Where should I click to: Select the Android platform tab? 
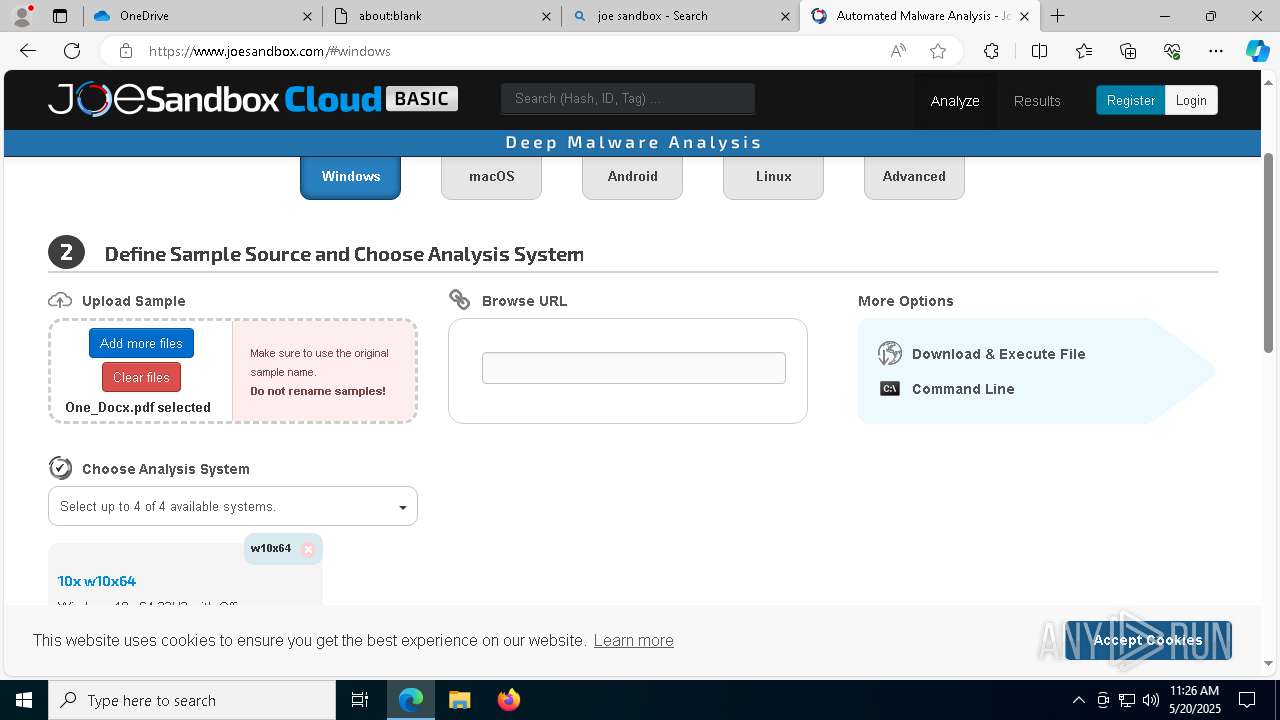(632, 177)
